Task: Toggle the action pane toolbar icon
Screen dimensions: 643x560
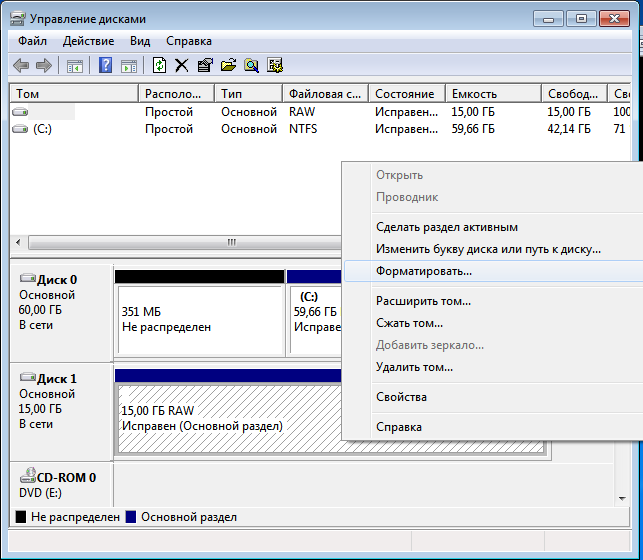Action: coord(129,66)
